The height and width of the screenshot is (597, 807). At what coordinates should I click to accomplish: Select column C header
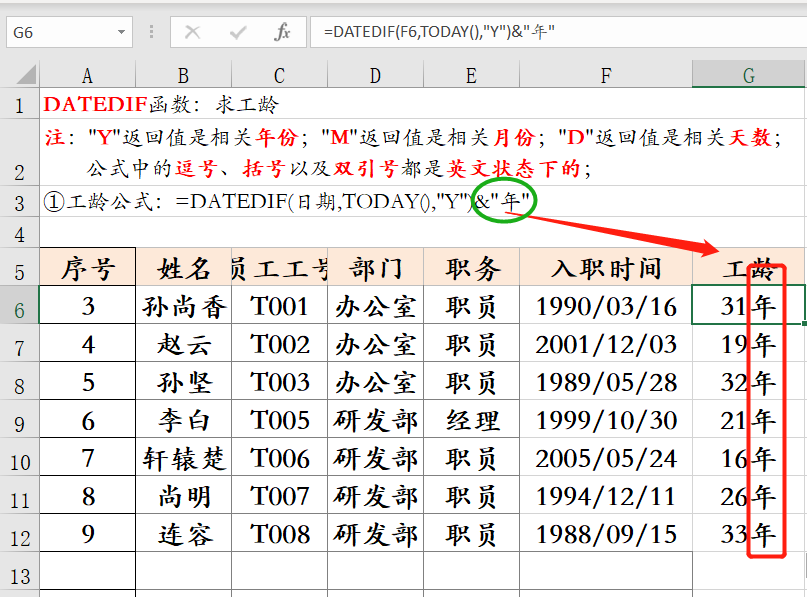(x=279, y=76)
